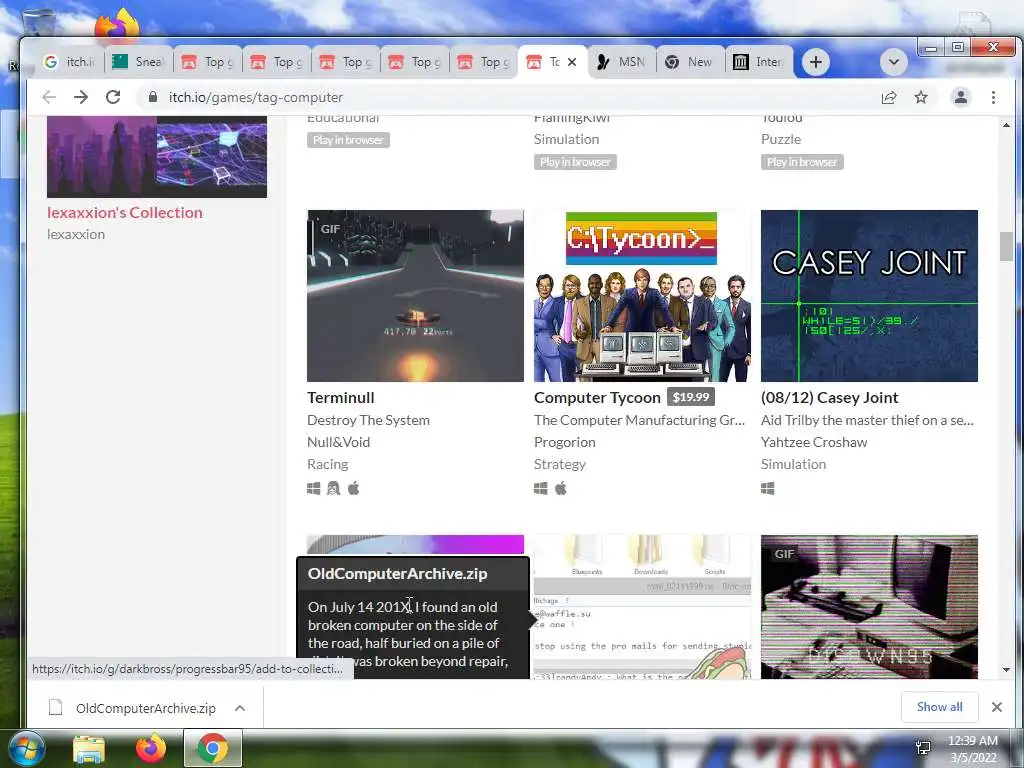Click the page scrollbar thumb
Image resolution: width=1024 pixels, height=768 pixels.
tap(1006, 247)
